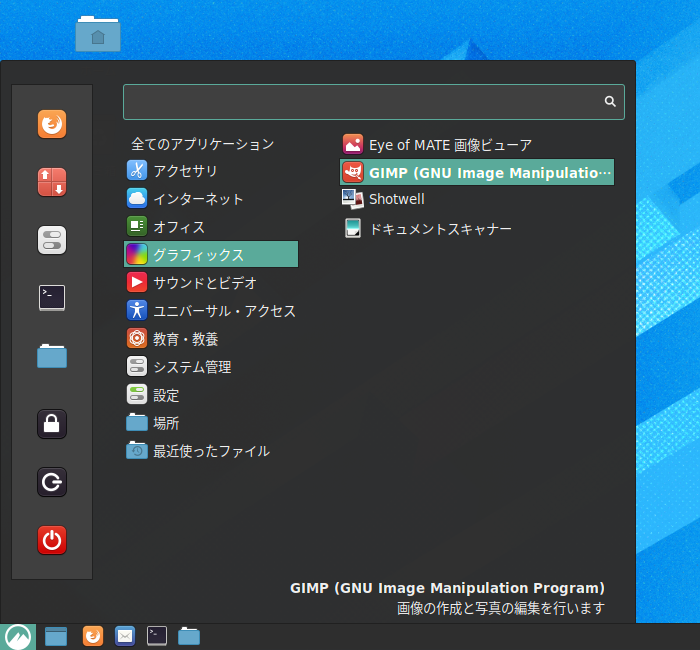Image resolution: width=700 pixels, height=650 pixels.
Task: Open the mail client from the taskbar
Action: (x=125, y=637)
